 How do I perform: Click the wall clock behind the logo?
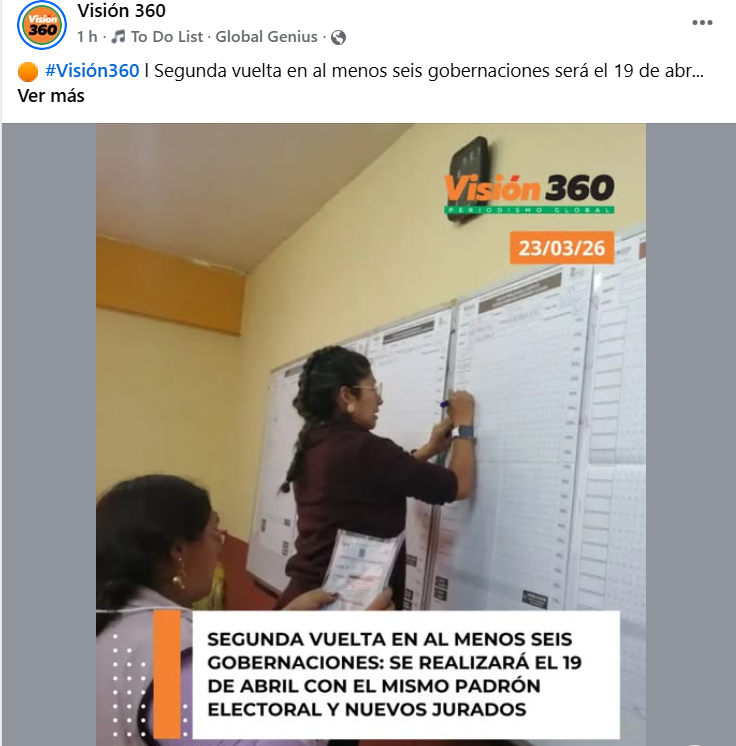click(x=470, y=179)
